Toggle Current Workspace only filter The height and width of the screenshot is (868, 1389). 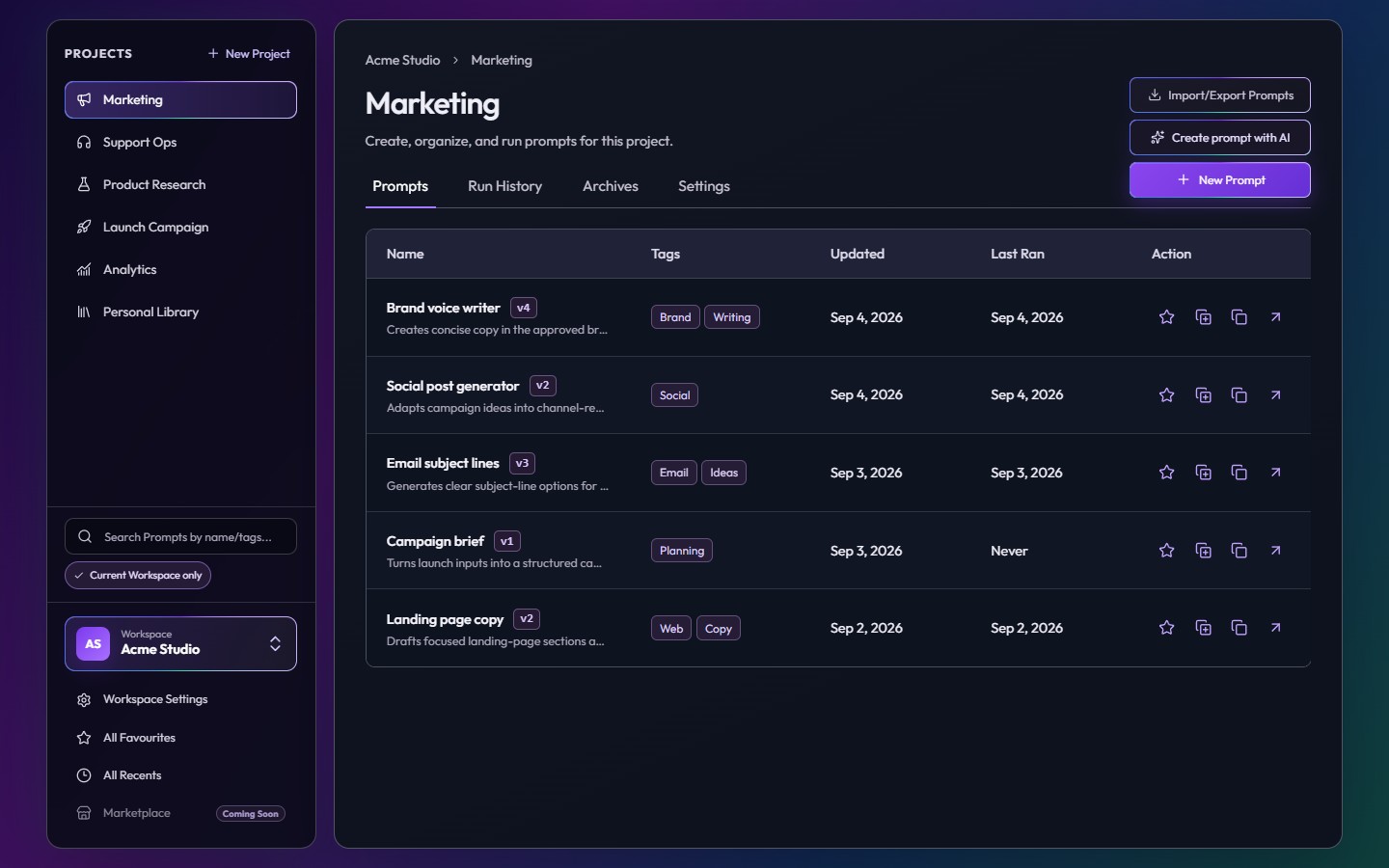tap(138, 576)
